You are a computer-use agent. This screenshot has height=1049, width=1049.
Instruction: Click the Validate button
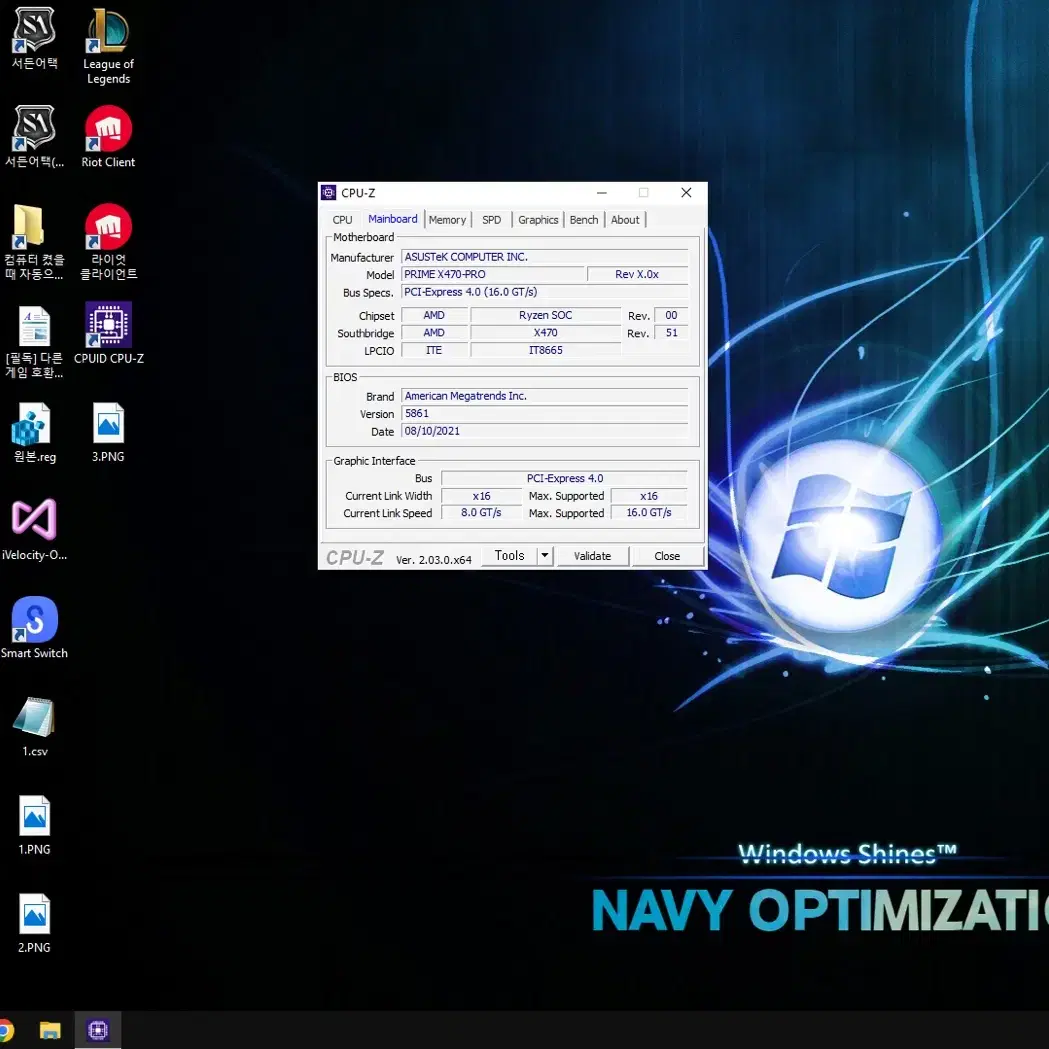593,556
